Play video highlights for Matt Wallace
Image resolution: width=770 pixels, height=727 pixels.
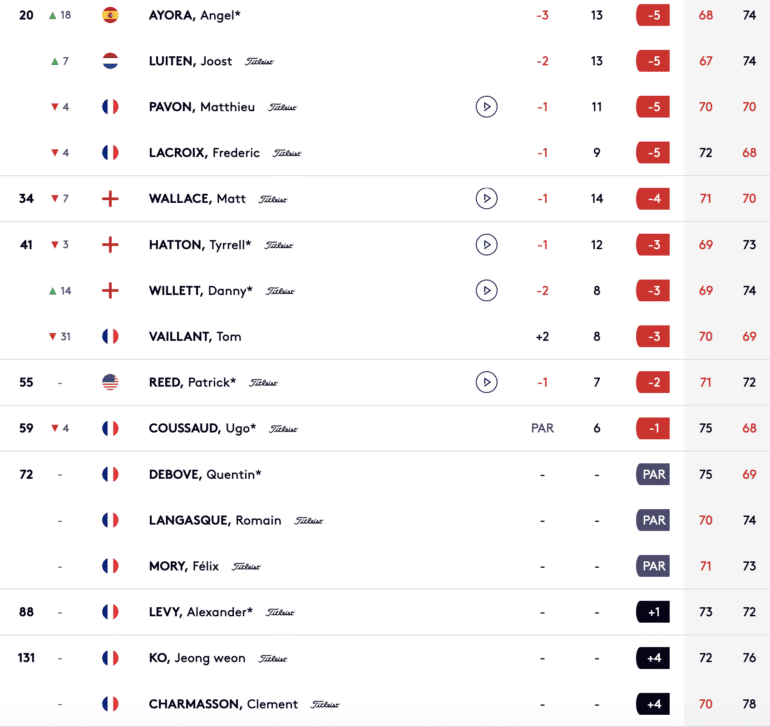tap(486, 198)
